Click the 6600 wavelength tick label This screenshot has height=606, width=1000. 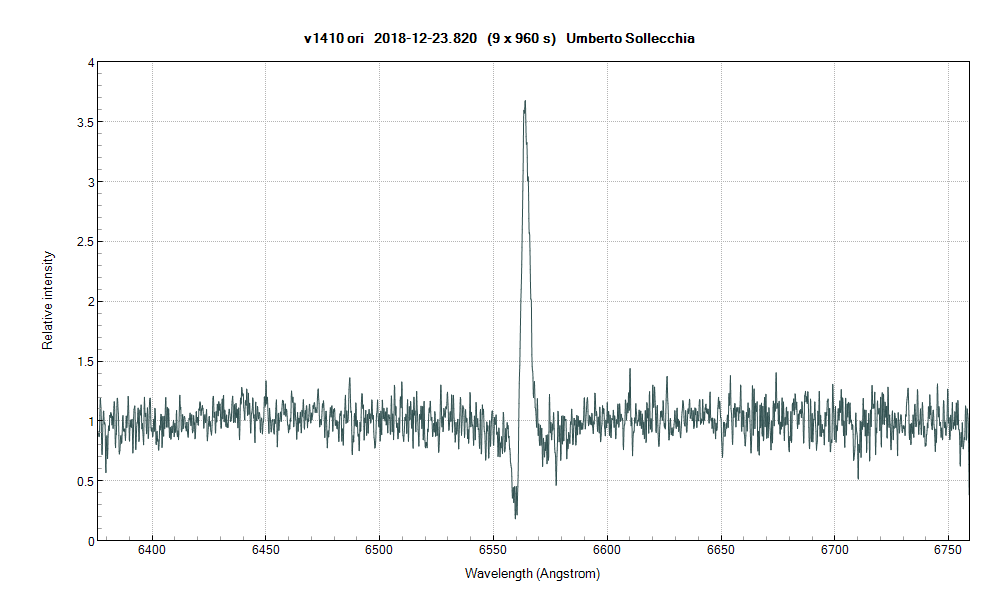click(607, 550)
